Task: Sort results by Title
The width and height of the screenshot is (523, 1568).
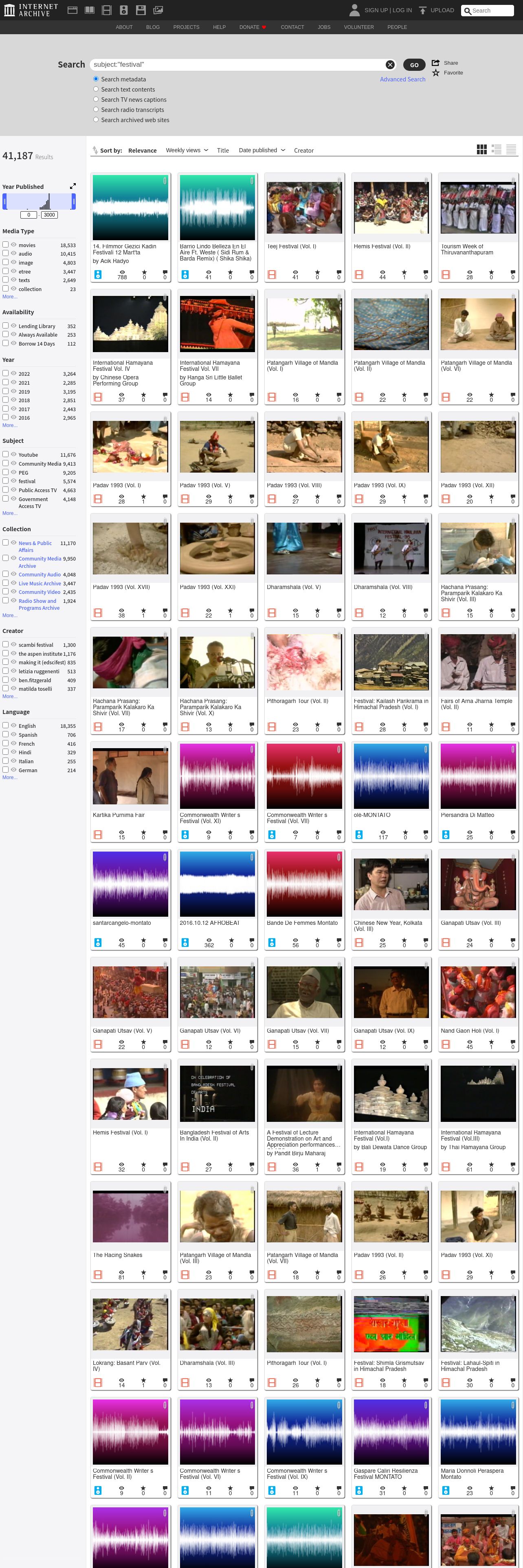Action: pyautogui.click(x=223, y=150)
